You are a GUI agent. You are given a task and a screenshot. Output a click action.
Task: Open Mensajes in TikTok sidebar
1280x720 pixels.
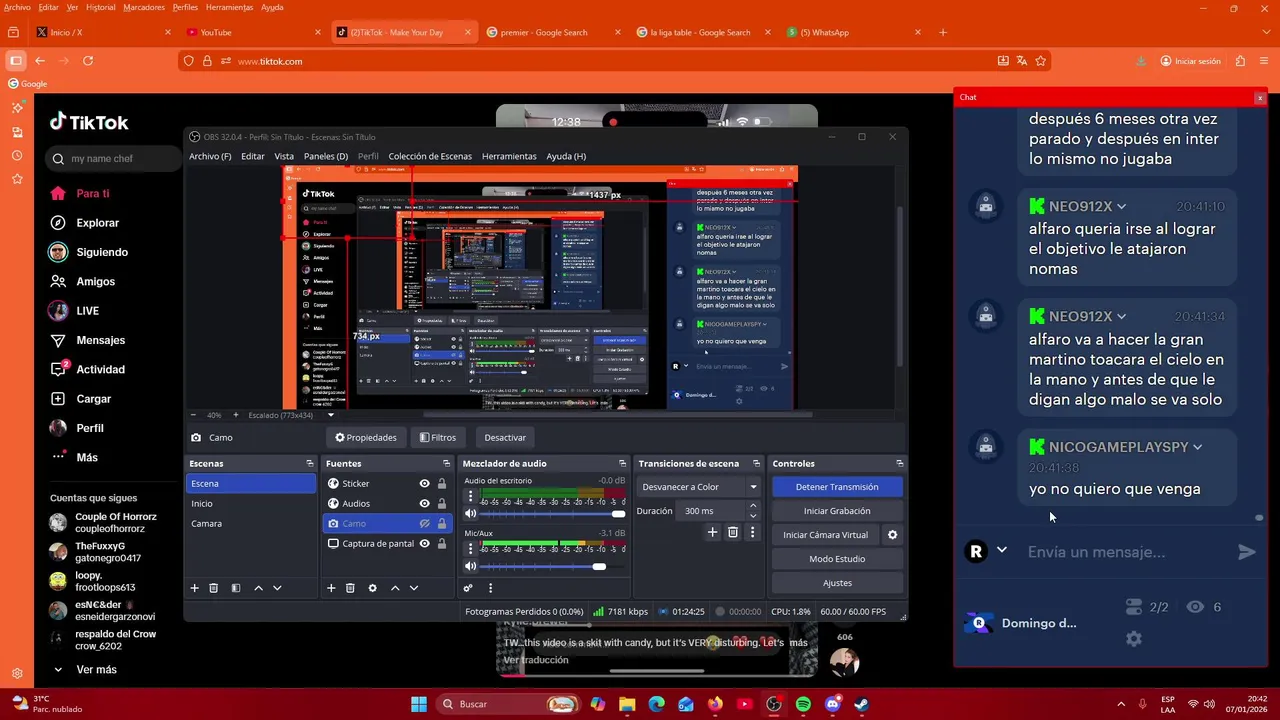point(100,340)
